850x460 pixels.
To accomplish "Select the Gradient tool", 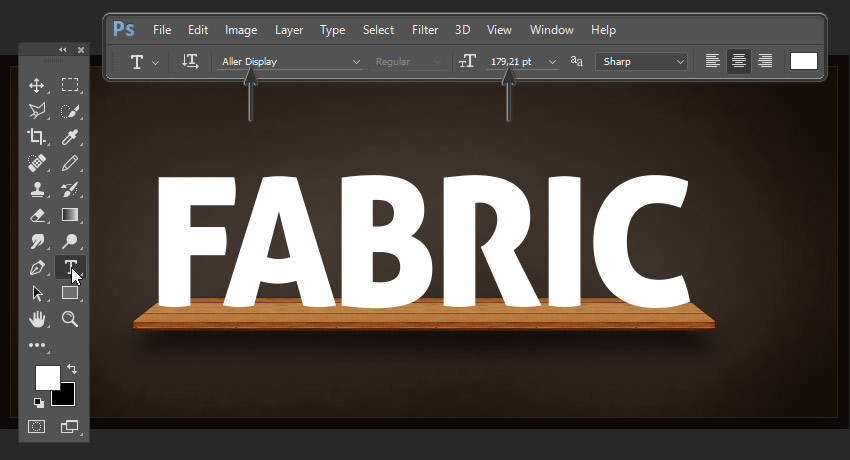I will pyautogui.click(x=69, y=215).
